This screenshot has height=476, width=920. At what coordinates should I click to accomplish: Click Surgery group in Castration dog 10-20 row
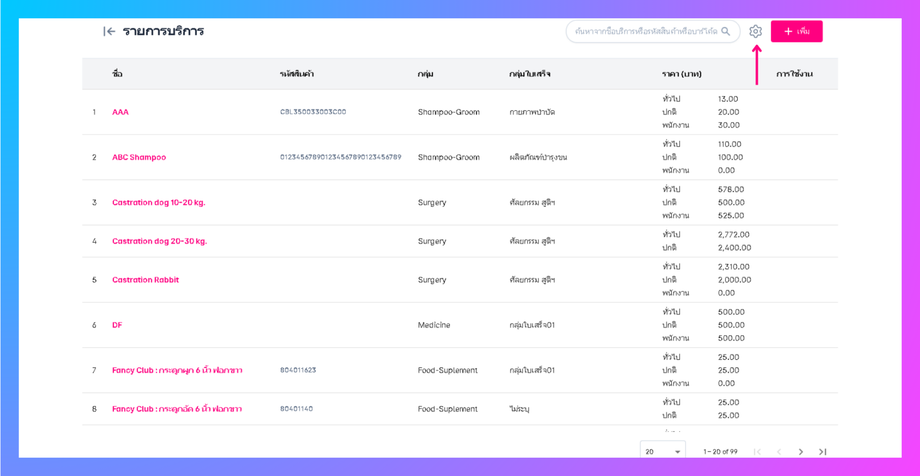432,202
